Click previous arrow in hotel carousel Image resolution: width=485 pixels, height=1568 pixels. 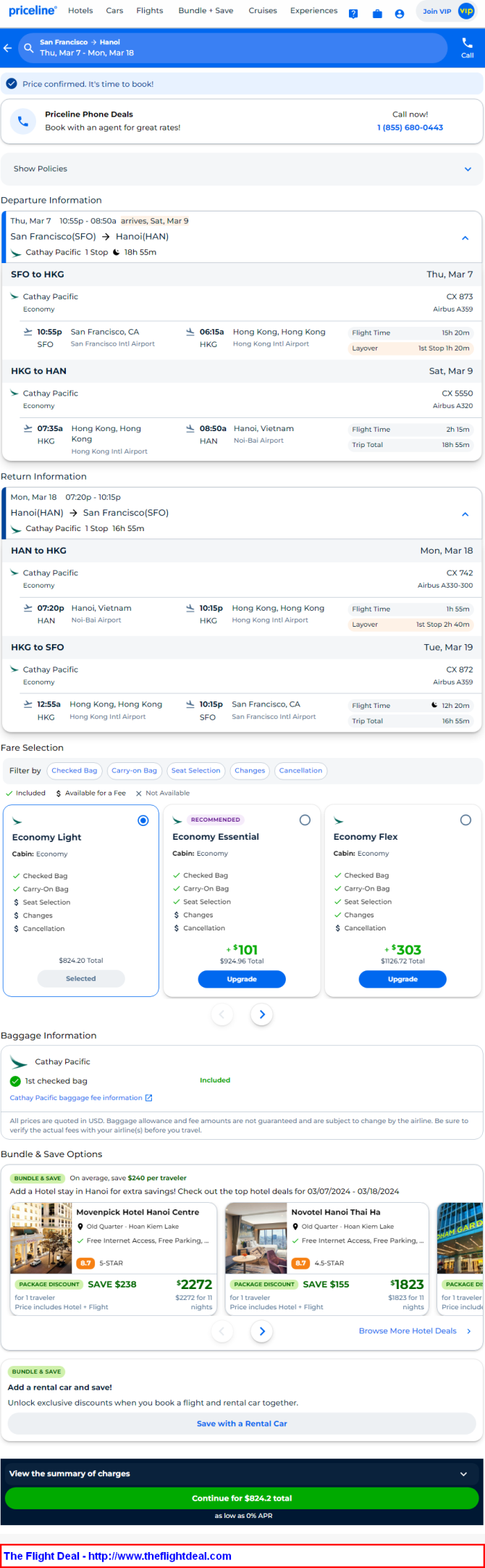pos(222,1331)
